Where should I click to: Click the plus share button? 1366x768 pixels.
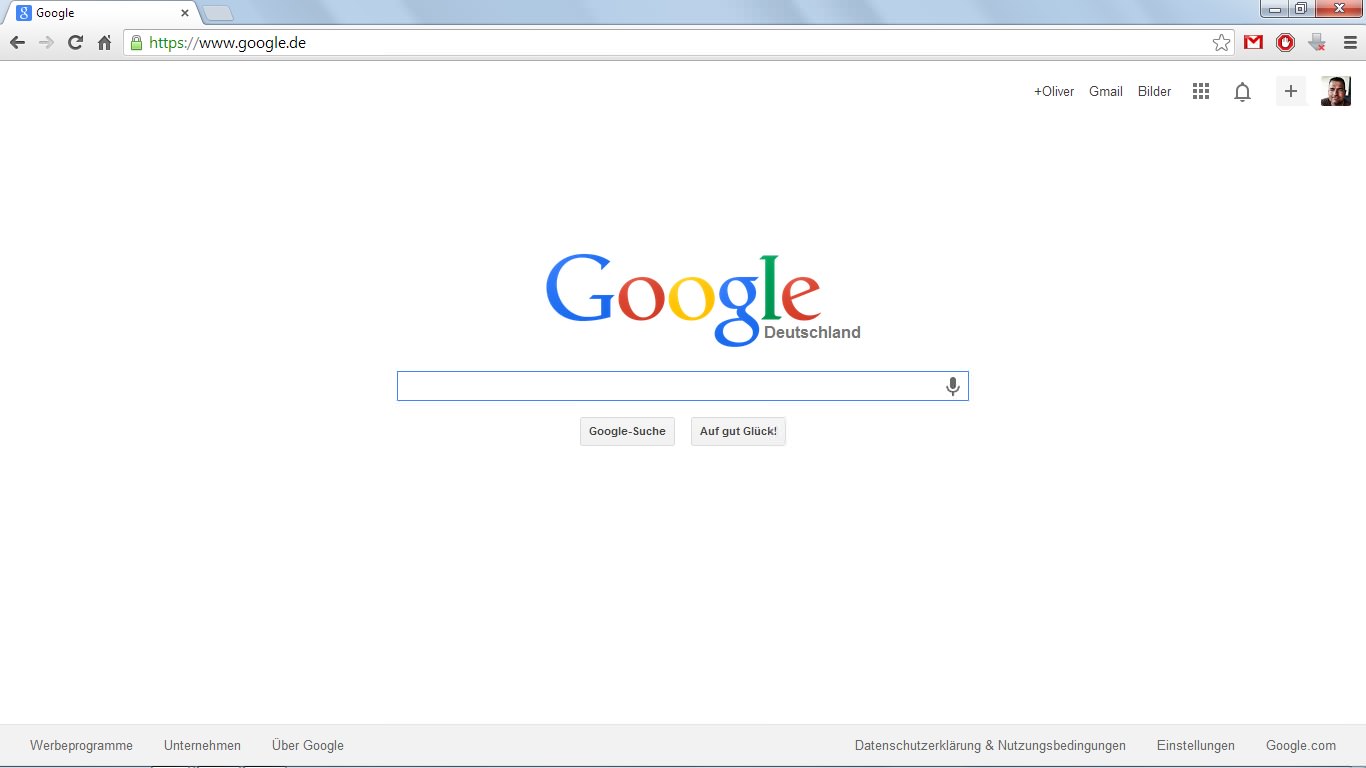(x=1291, y=91)
